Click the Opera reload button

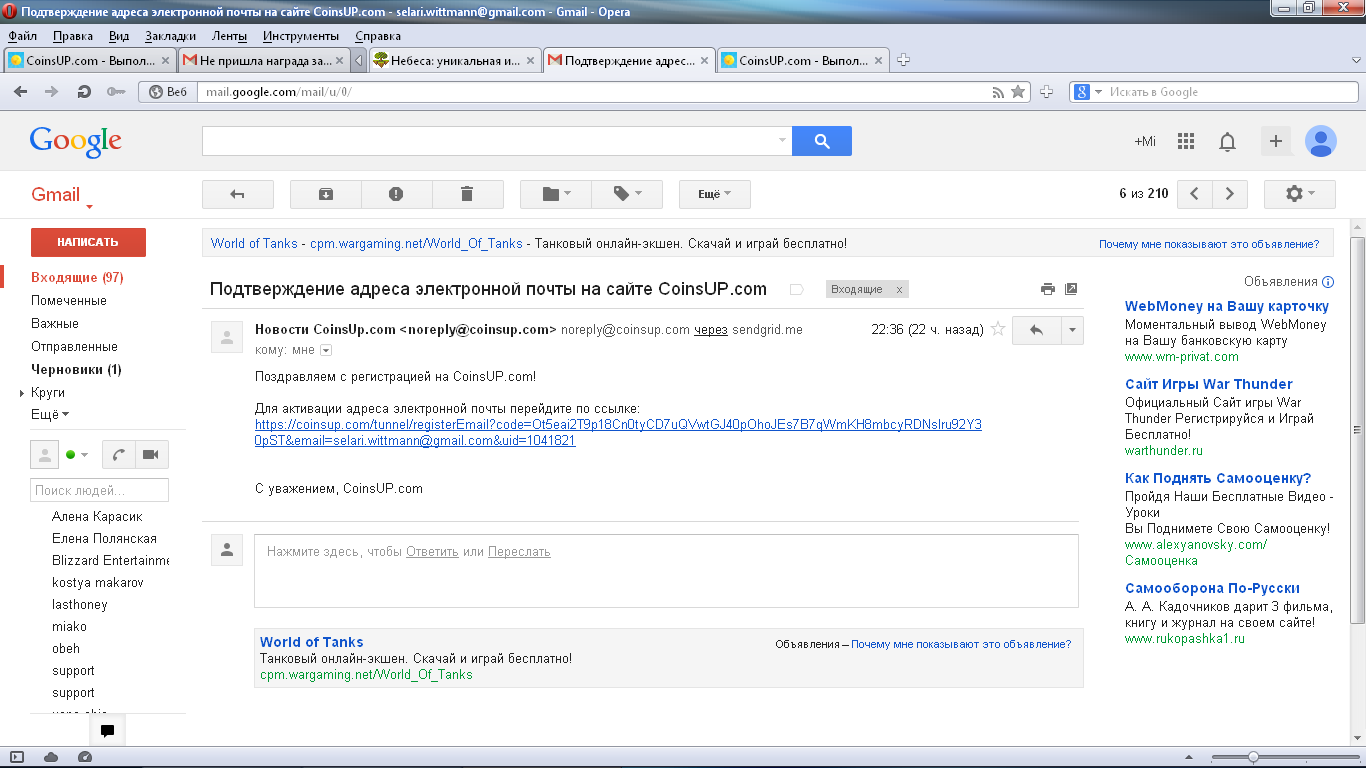(85, 91)
